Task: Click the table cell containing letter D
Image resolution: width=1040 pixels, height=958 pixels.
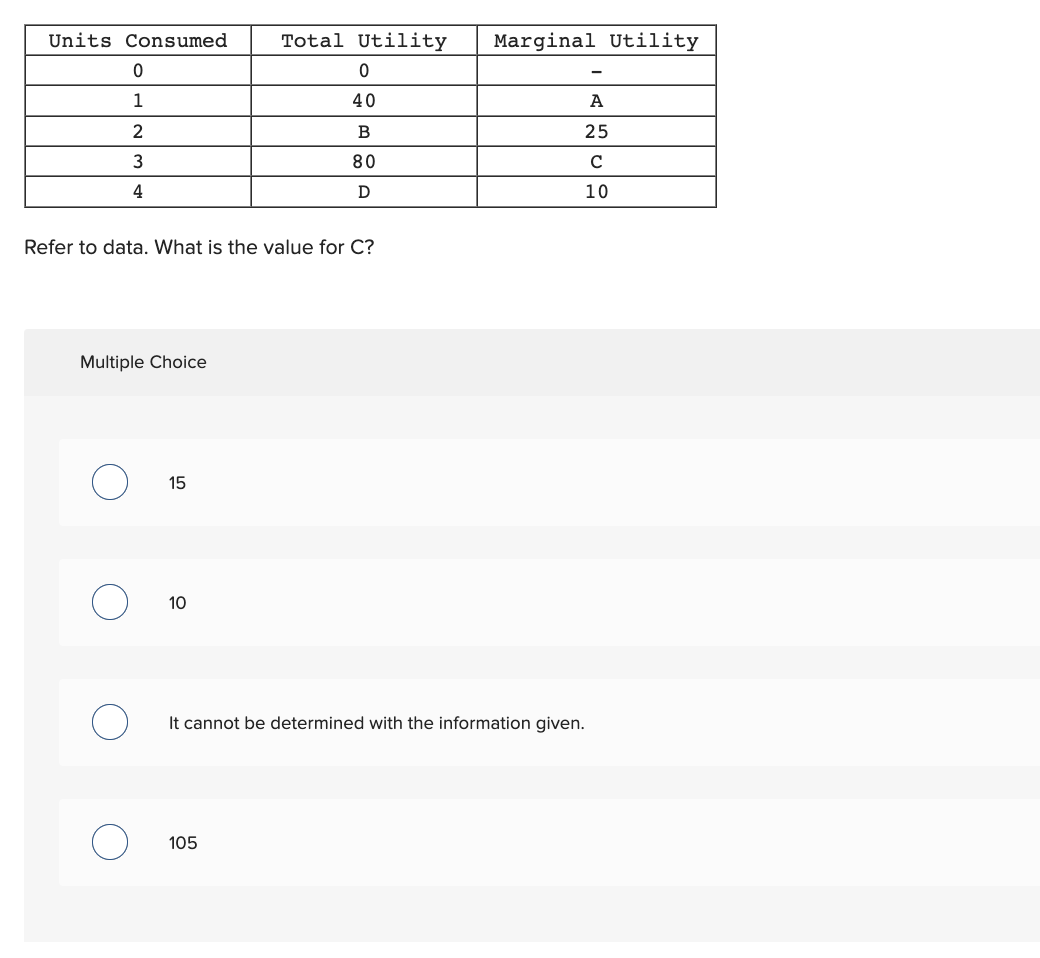Action: coord(362,191)
